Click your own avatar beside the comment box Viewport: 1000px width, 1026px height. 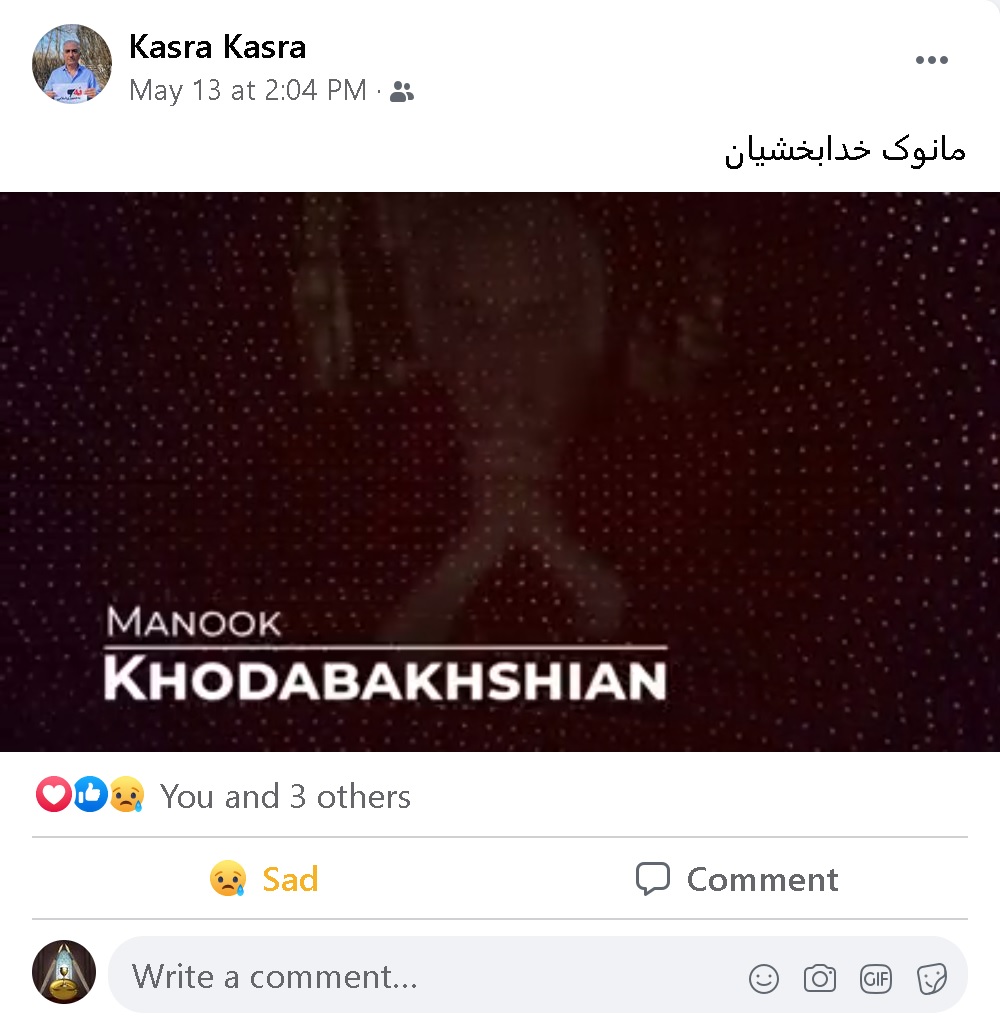64,972
